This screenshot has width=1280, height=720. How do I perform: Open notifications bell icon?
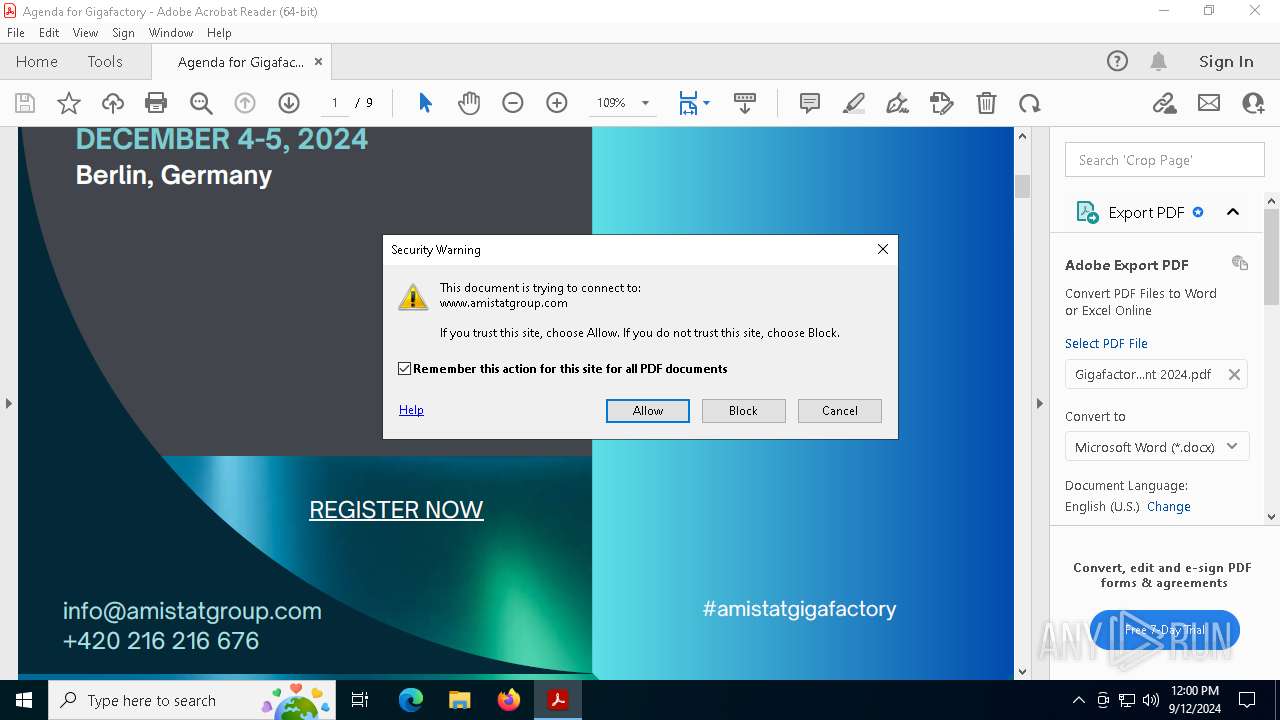click(1159, 61)
